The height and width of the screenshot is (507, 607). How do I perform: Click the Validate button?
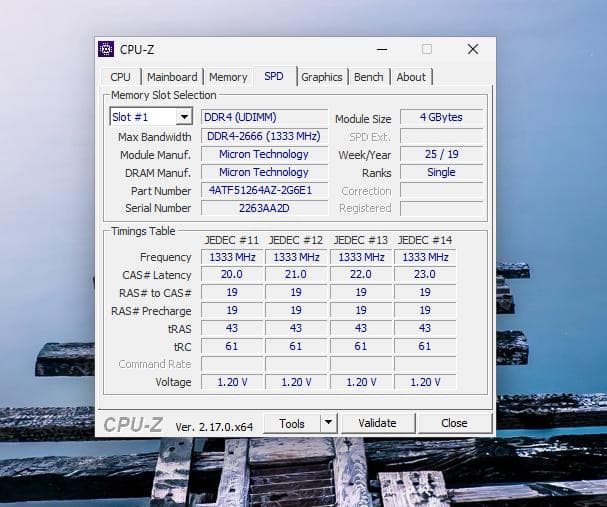pyautogui.click(x=377, y=423)
